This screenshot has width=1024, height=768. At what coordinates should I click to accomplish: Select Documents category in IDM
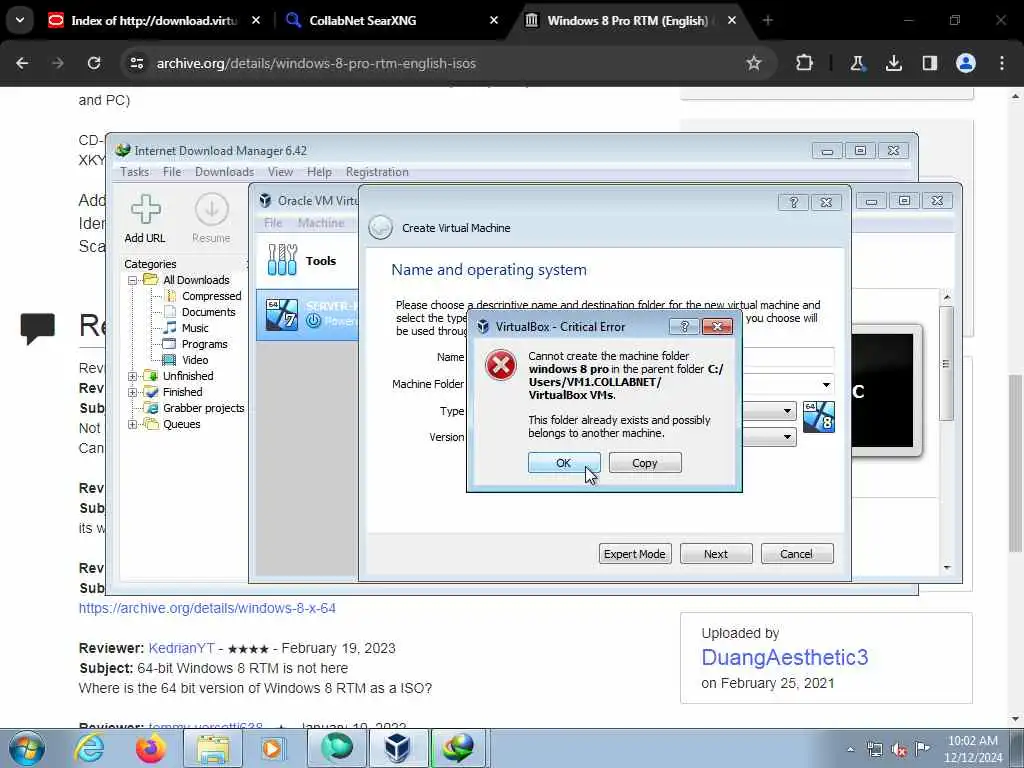pos(208,312)
